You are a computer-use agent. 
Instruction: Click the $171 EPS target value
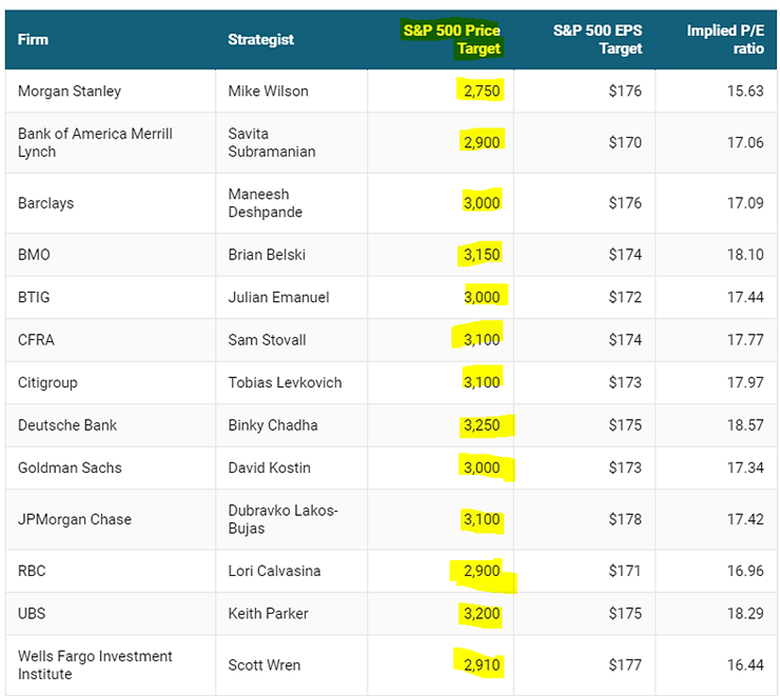click(625, 571)
